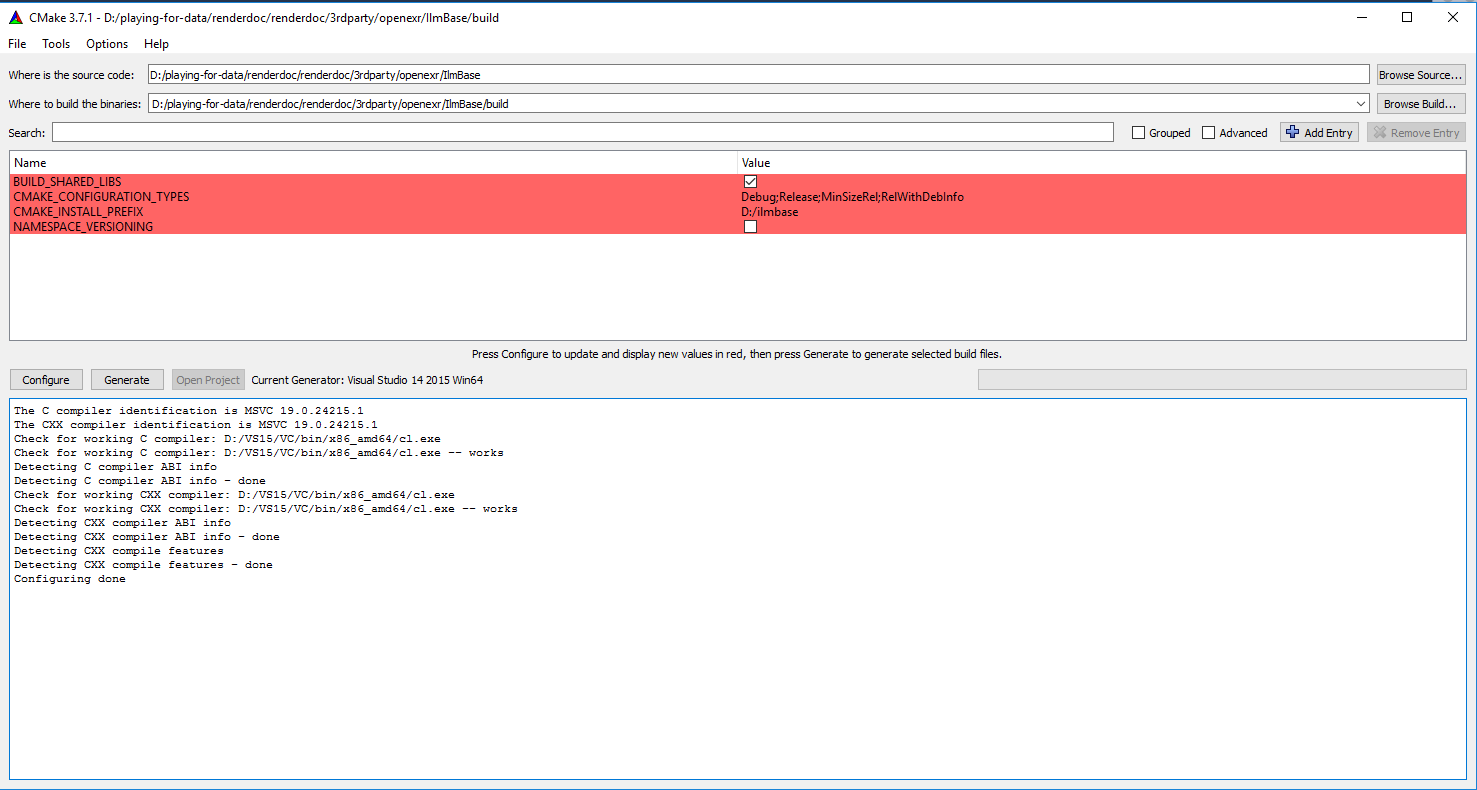Uncheck the BUILD_SHARED_LIBS checkbox
Image resolution: width=1477 pixels, height=790 pixels.
tap(750, 182)
